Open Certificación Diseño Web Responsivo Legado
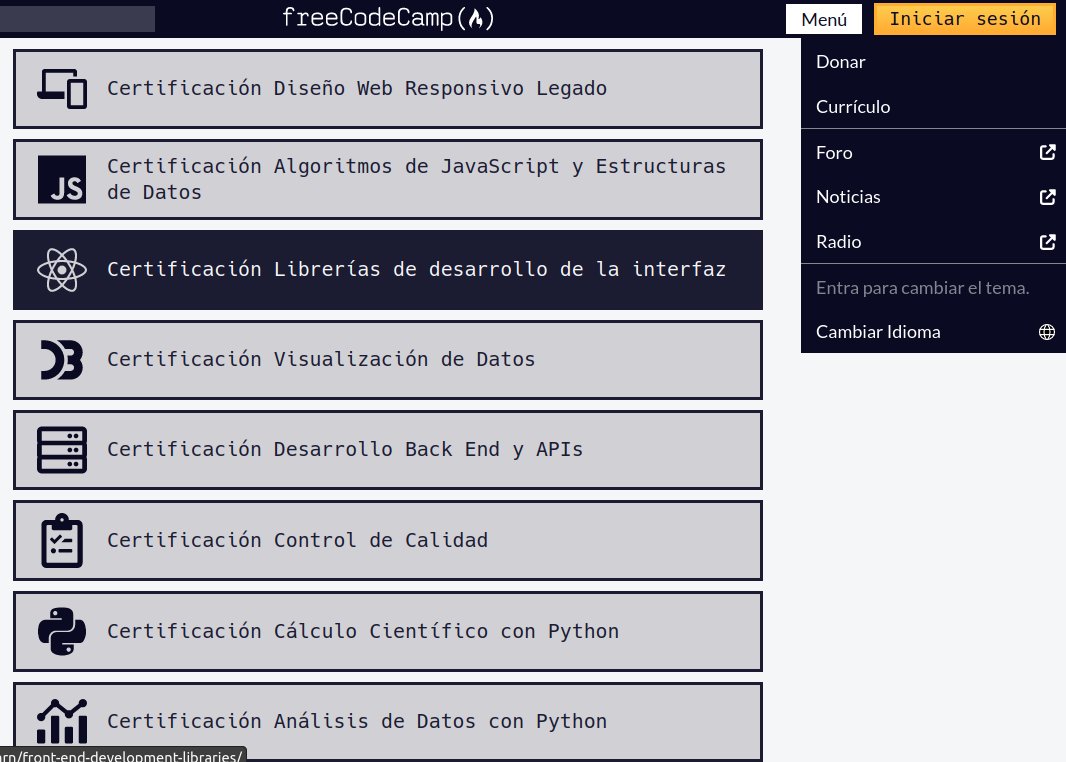The height and width of the screenshot is (762, 1066). 388,88
